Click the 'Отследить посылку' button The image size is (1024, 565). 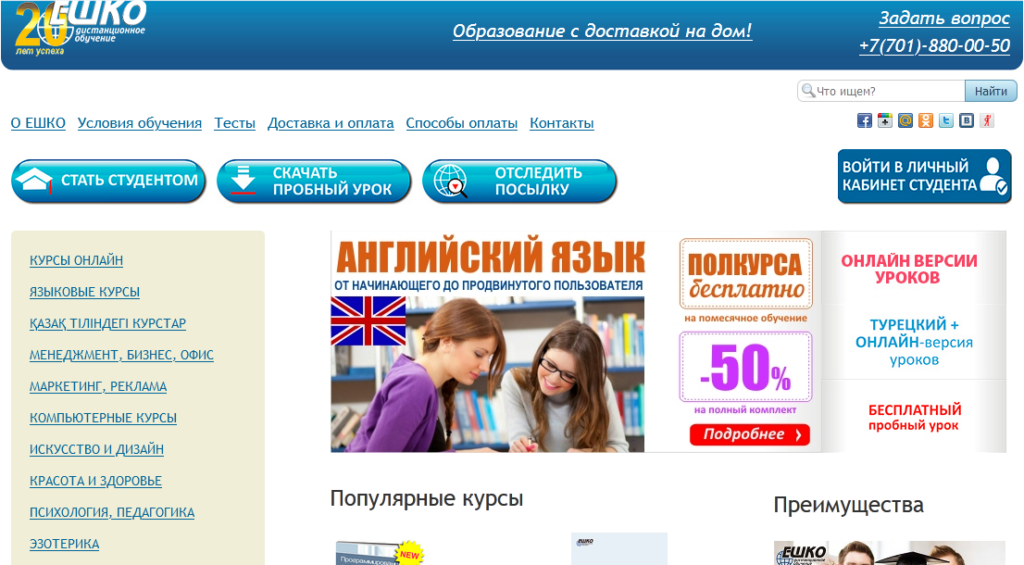(520, 181)
